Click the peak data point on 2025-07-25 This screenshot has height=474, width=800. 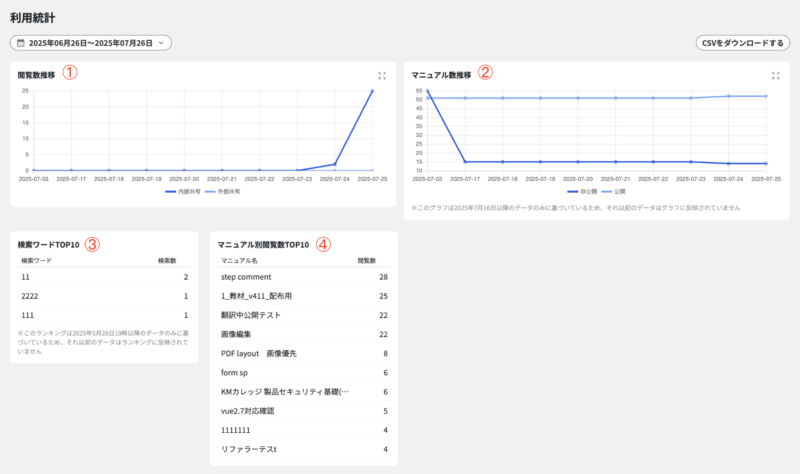(372, 91)
